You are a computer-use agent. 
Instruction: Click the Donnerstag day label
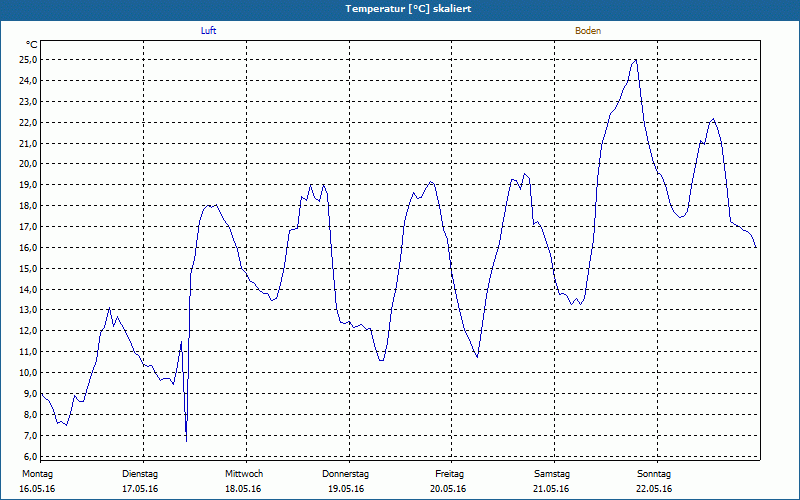(345, 474)
